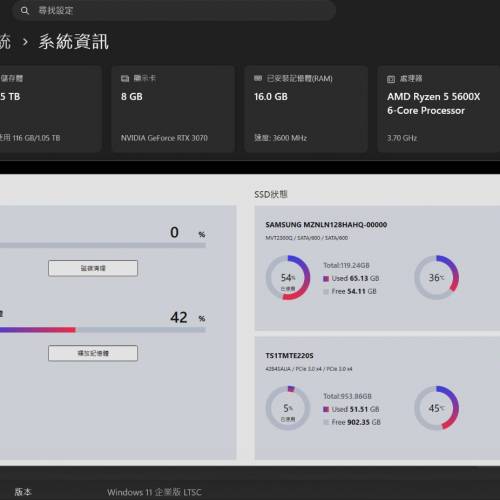Image resolution: width=500 pixels, height=500 pixels.
Task: Click the 54% usage ring of the Samsung SSD
Action: tap(288, 278)
